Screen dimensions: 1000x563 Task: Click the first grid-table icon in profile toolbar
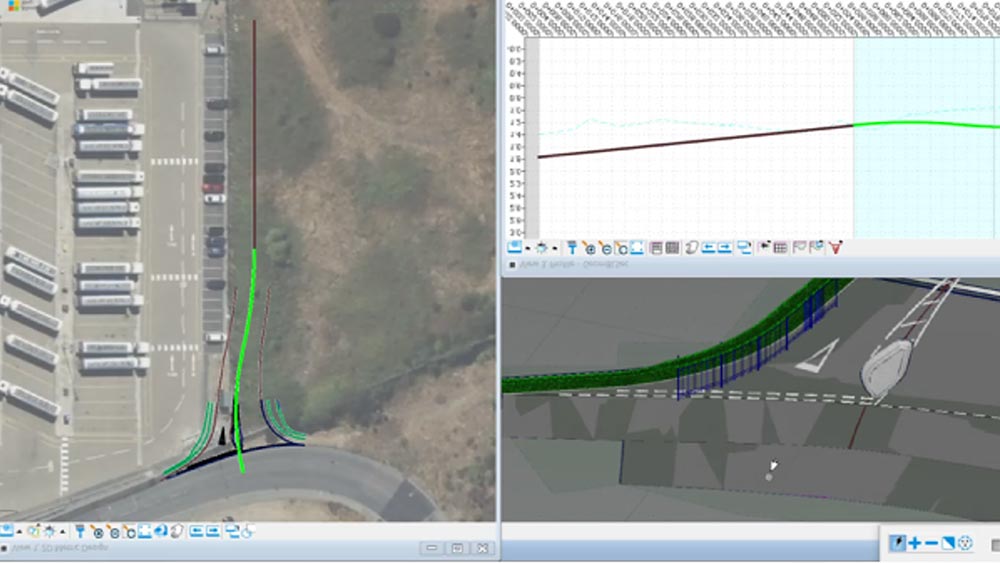pos(656,248)
